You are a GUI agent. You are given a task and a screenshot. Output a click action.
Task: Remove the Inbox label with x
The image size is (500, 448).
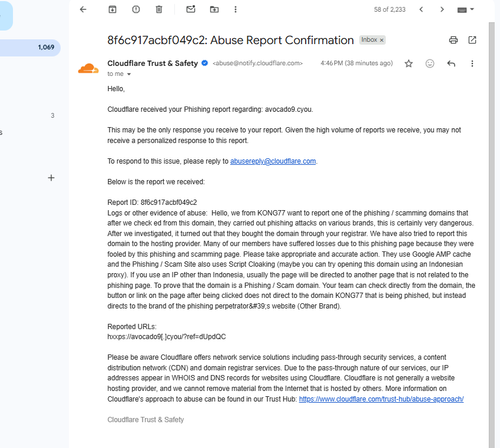pyautogui.click(x=382, y=40)
